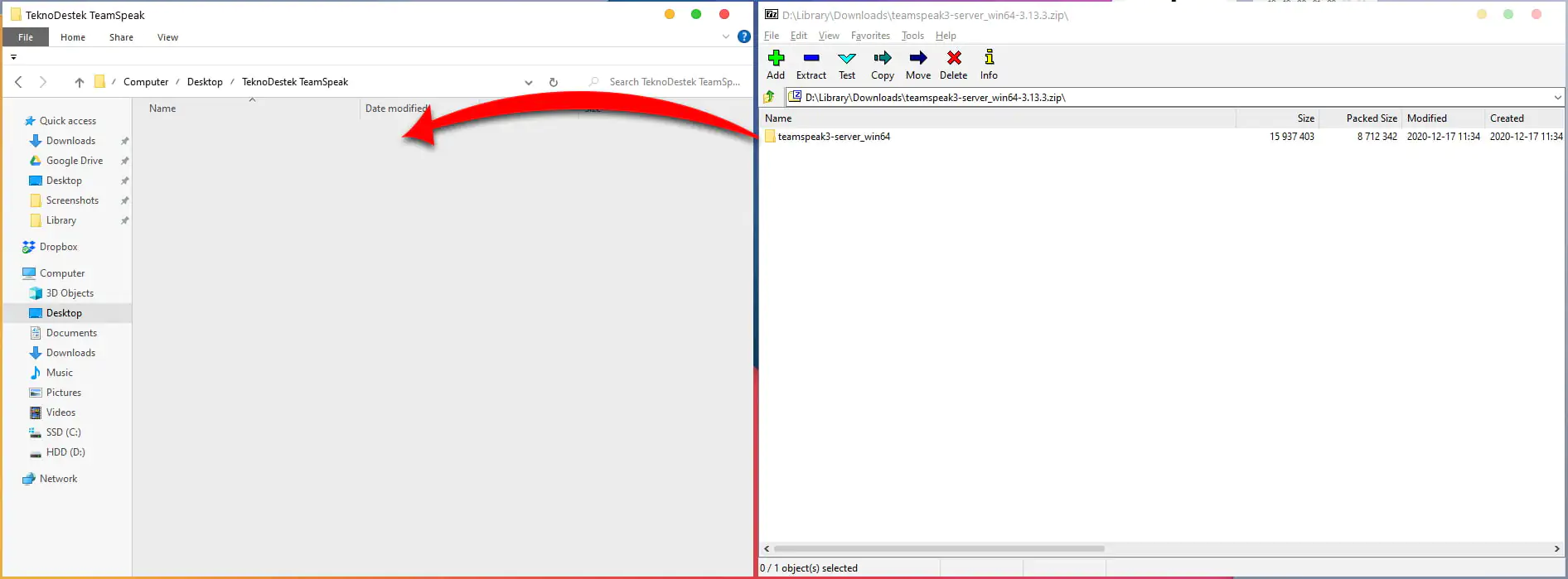Click the Move icon in 7-Zip toolbar
1568x579 pixels.
coord(918,65)
